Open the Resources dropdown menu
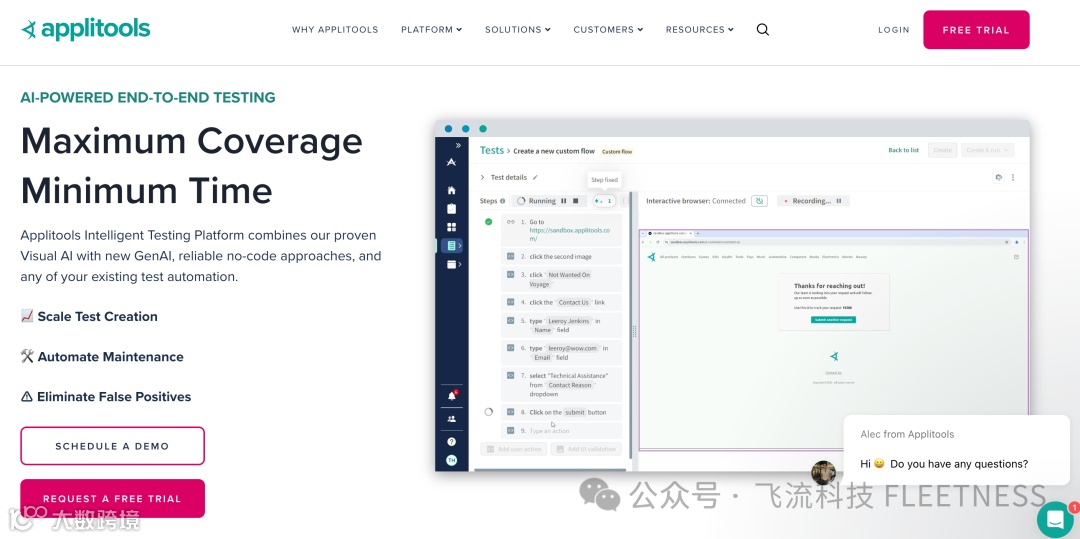This screenshot has height=539, width=1080. (x=700, y=30)
